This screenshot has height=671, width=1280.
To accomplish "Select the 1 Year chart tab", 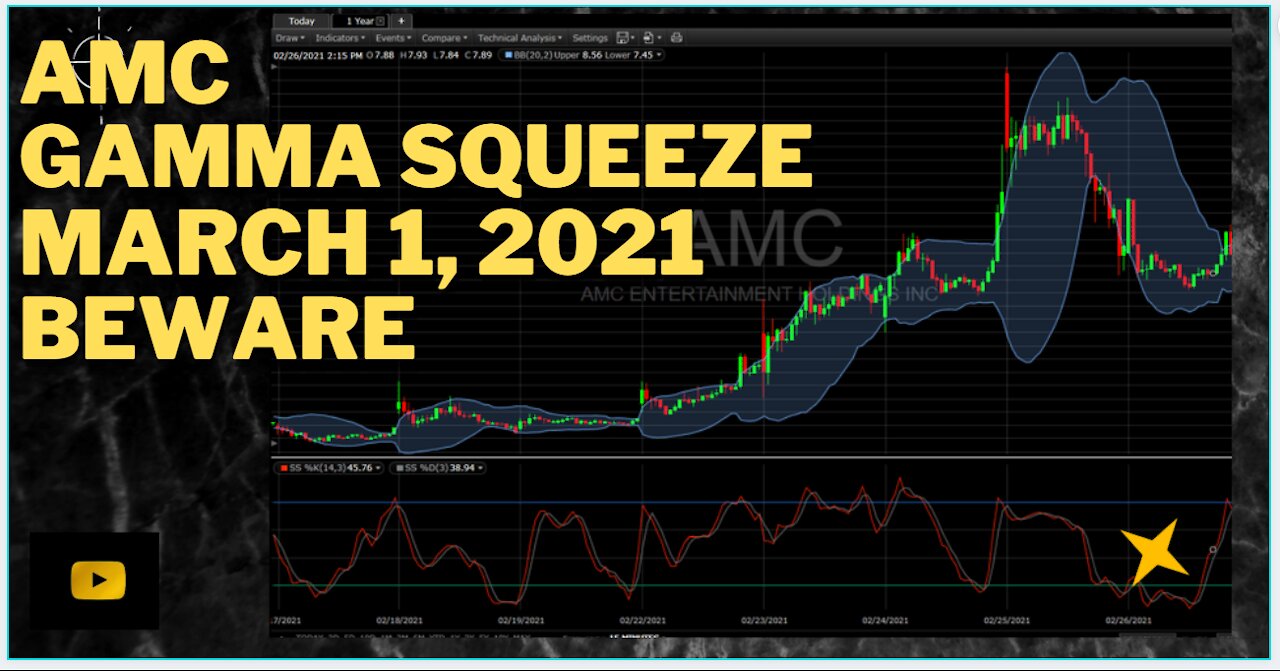I will [x=361, y=21].
